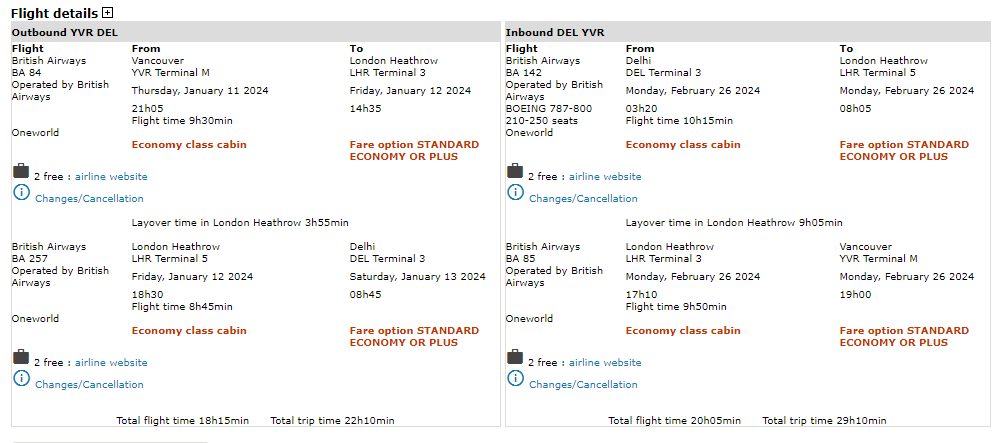View Changes/Cancellation for London to Vancouver BA 85

point(583,385)
